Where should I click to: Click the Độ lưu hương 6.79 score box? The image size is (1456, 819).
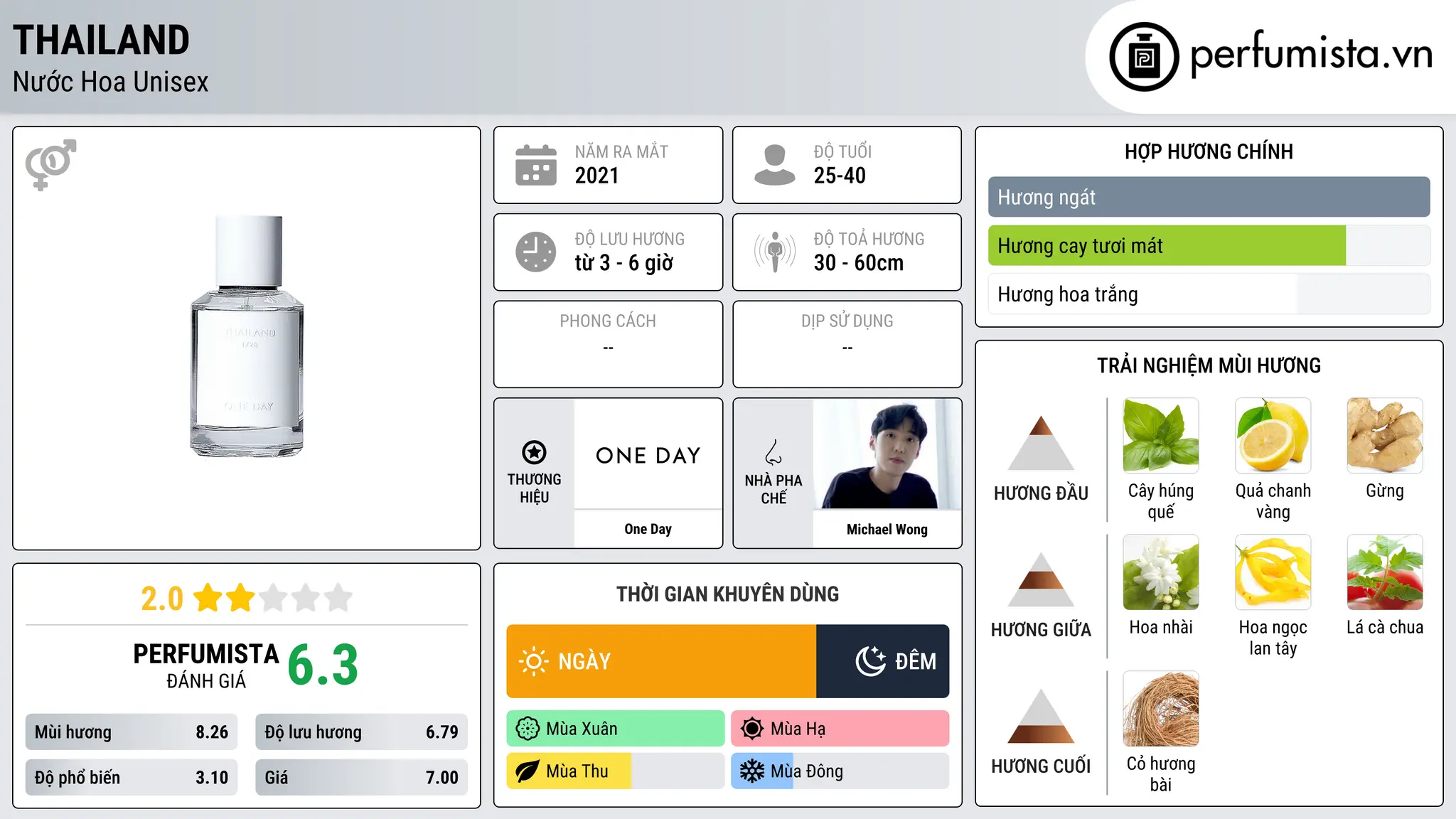point(361,732)
